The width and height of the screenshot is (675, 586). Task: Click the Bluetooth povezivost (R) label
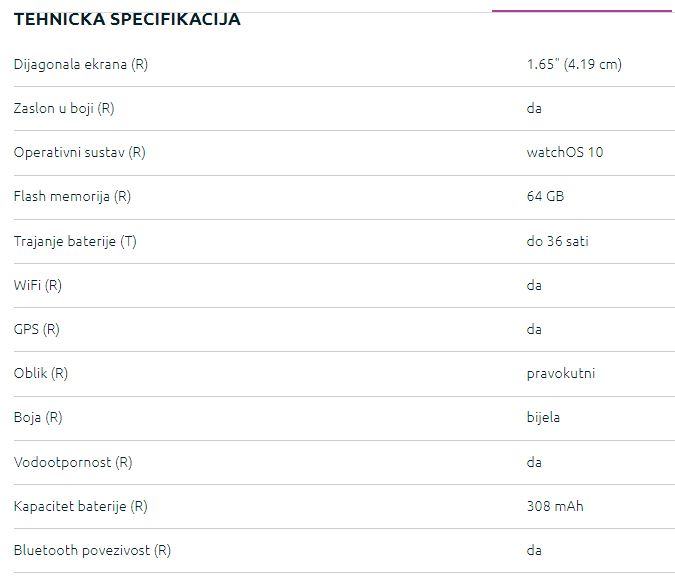(x=92, y=550)
